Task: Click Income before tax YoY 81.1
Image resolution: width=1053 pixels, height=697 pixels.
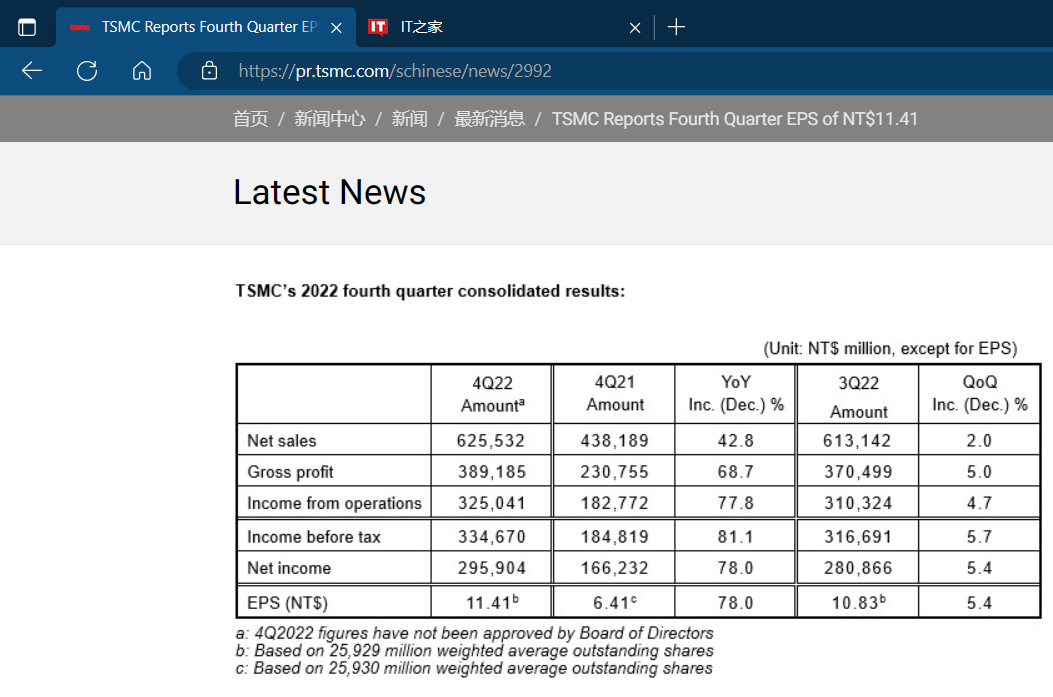Action: (x=735, y=537)
